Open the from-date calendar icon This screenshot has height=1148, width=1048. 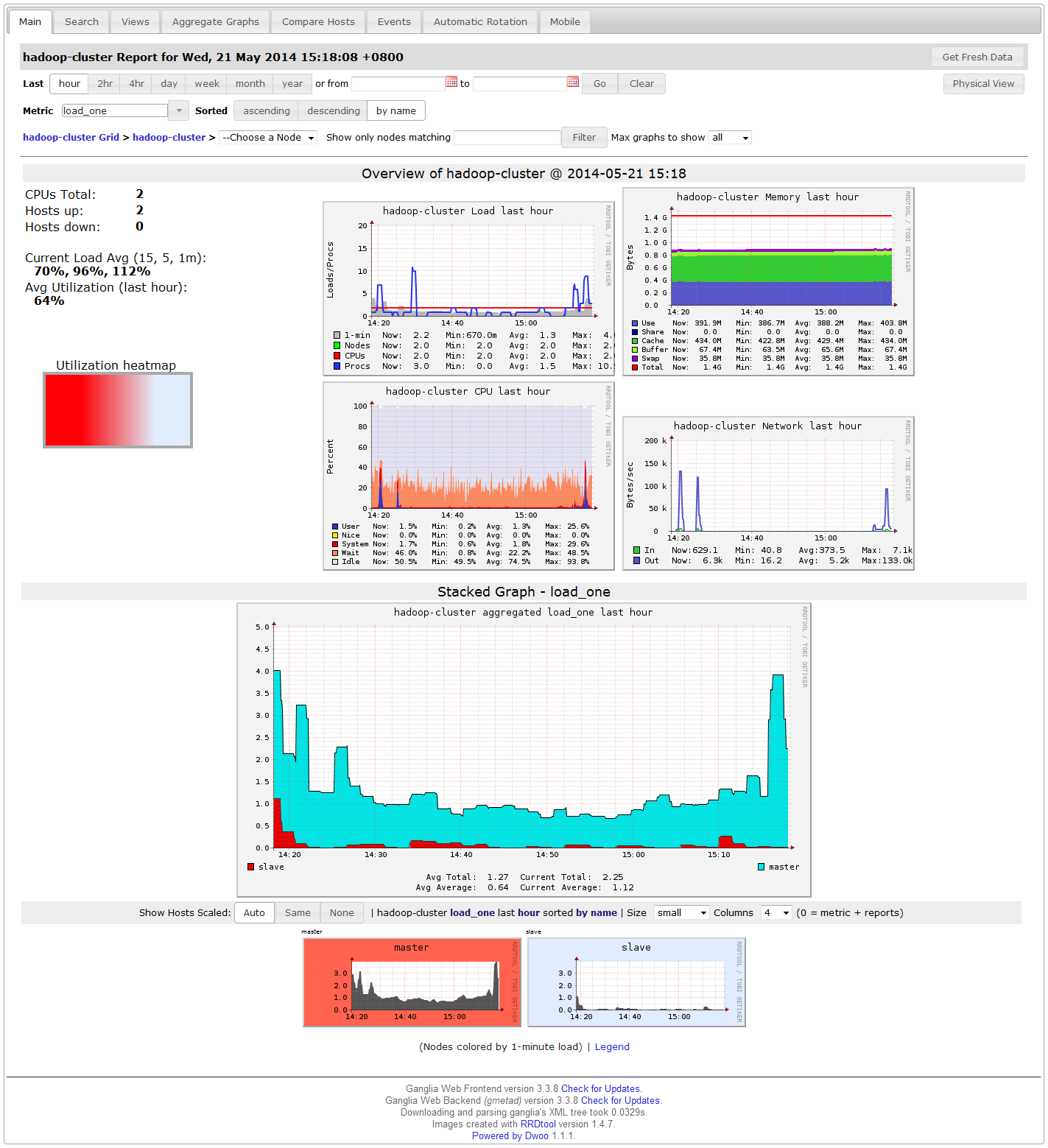click(x=451, y=82)
